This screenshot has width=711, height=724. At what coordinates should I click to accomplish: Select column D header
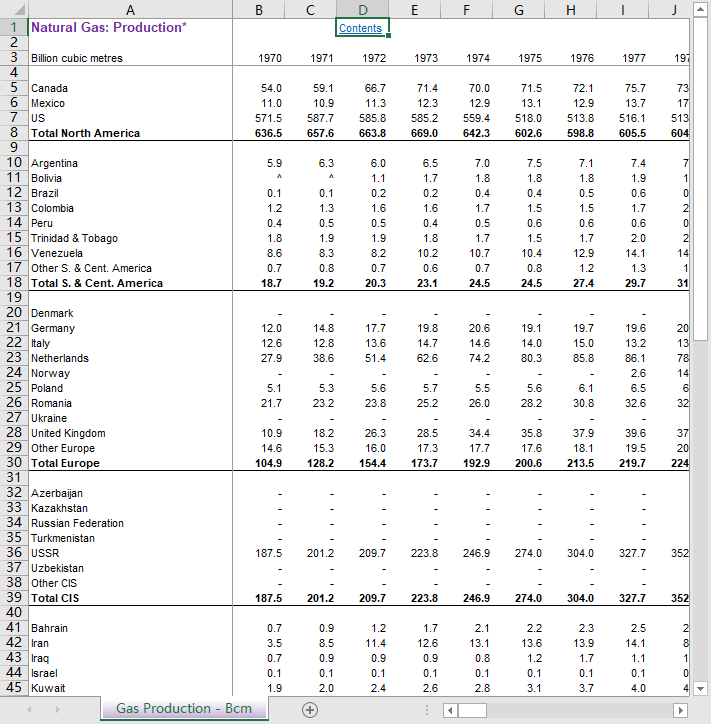point(363,10)
